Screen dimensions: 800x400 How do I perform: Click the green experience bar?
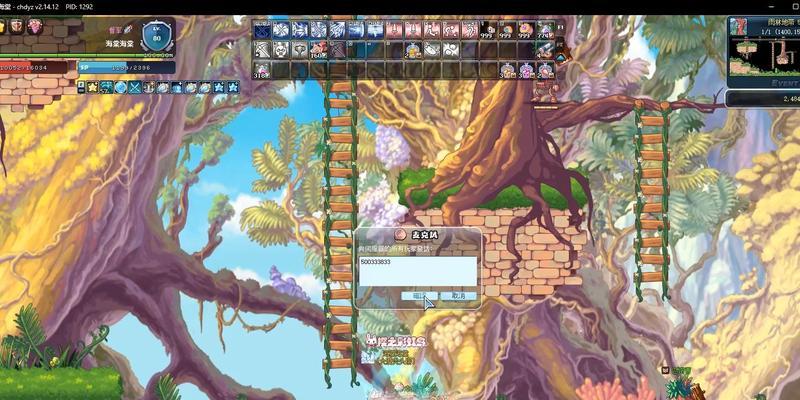pos(87,55)
